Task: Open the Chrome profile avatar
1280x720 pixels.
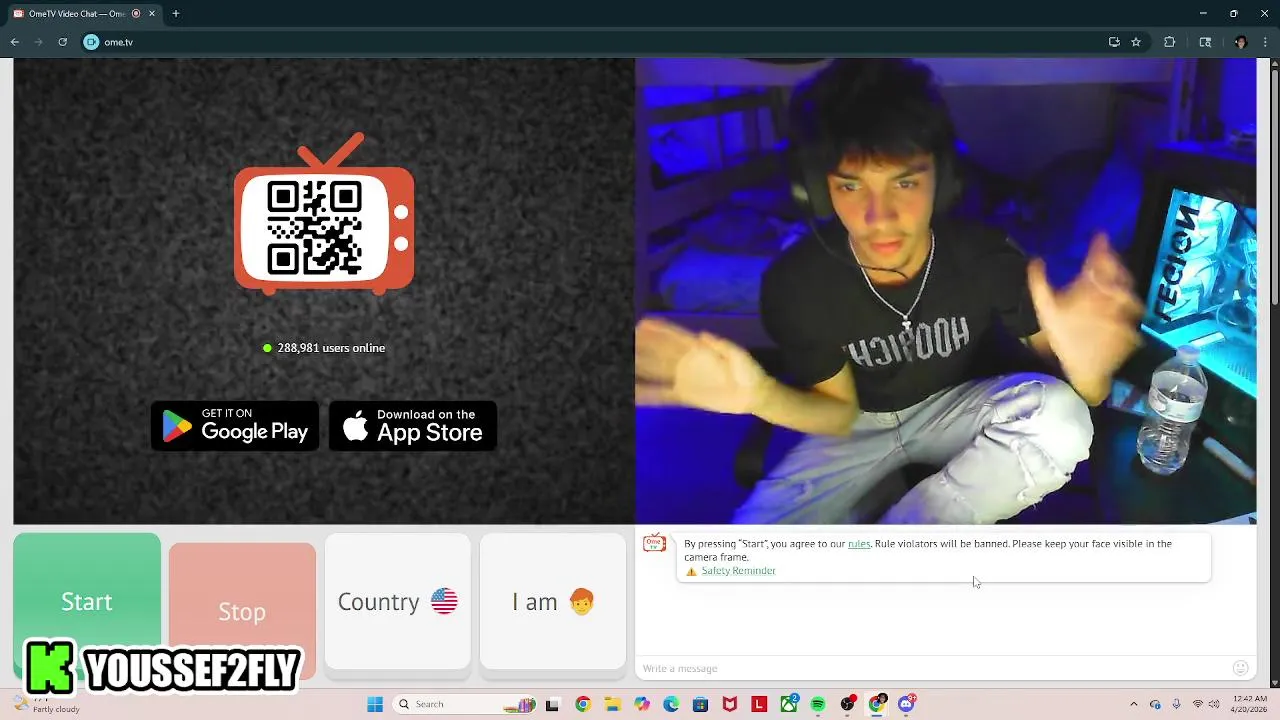Action: tap(1241, 42)
